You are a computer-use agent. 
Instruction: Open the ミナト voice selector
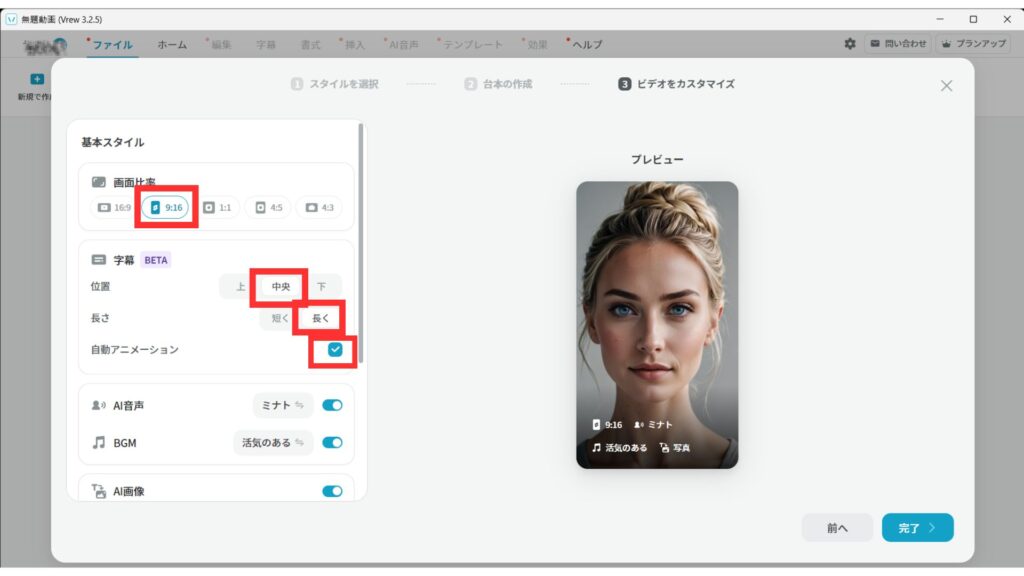(x=283, y=405)
